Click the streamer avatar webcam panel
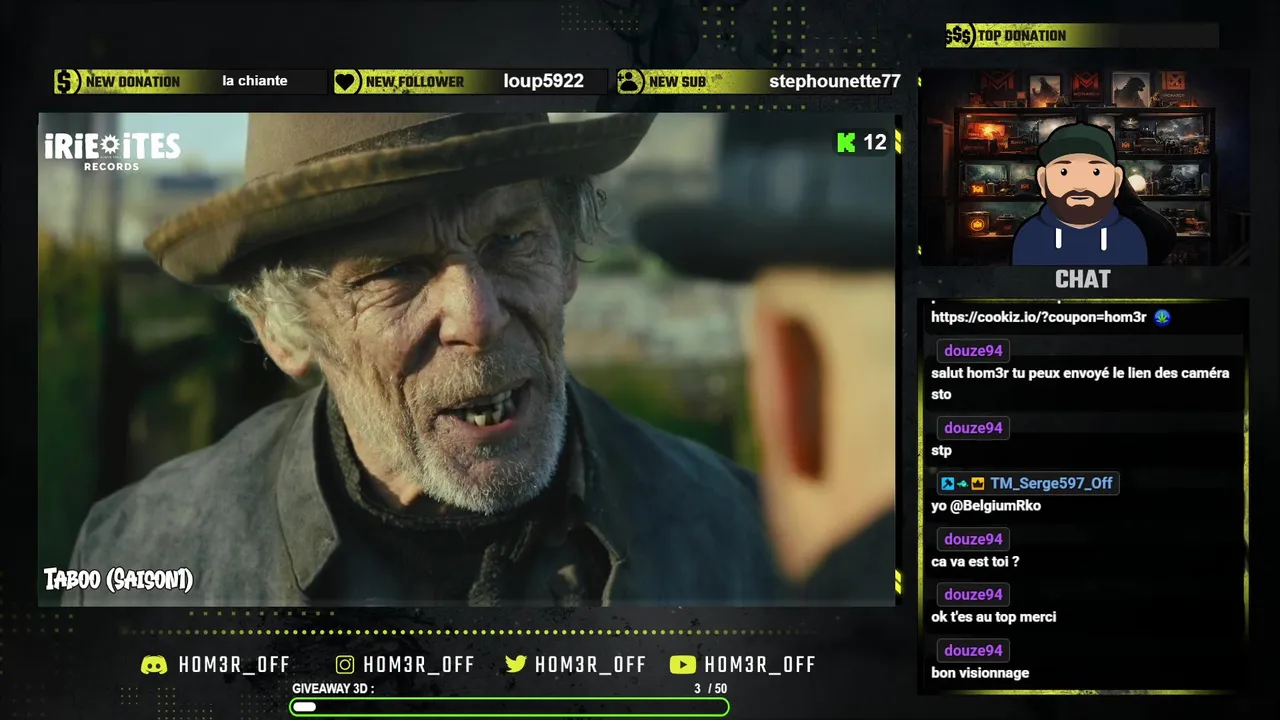1280x720 pixels. tap(1083, 167)
